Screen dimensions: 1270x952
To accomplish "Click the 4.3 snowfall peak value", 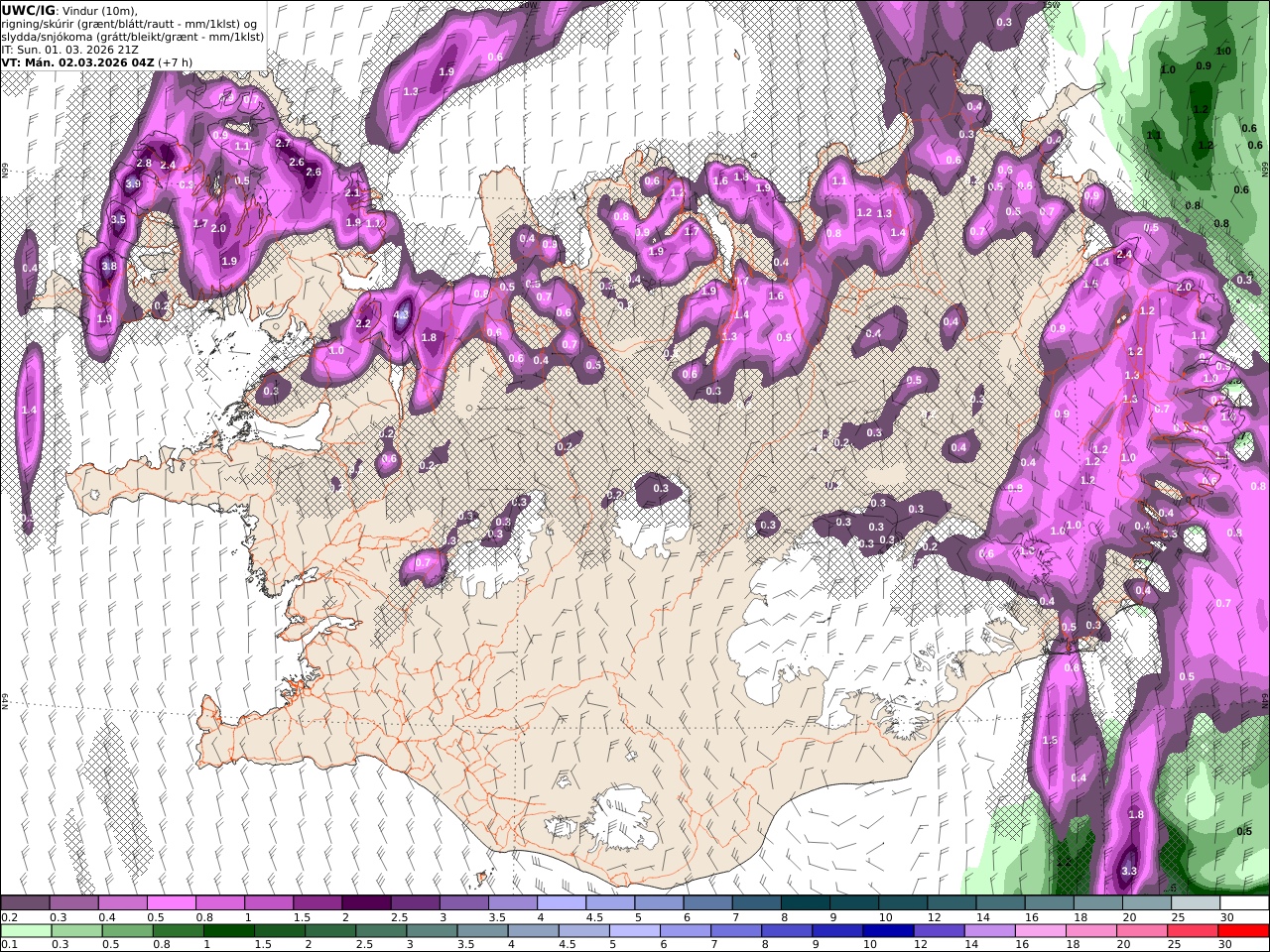I will click(402, 315).
